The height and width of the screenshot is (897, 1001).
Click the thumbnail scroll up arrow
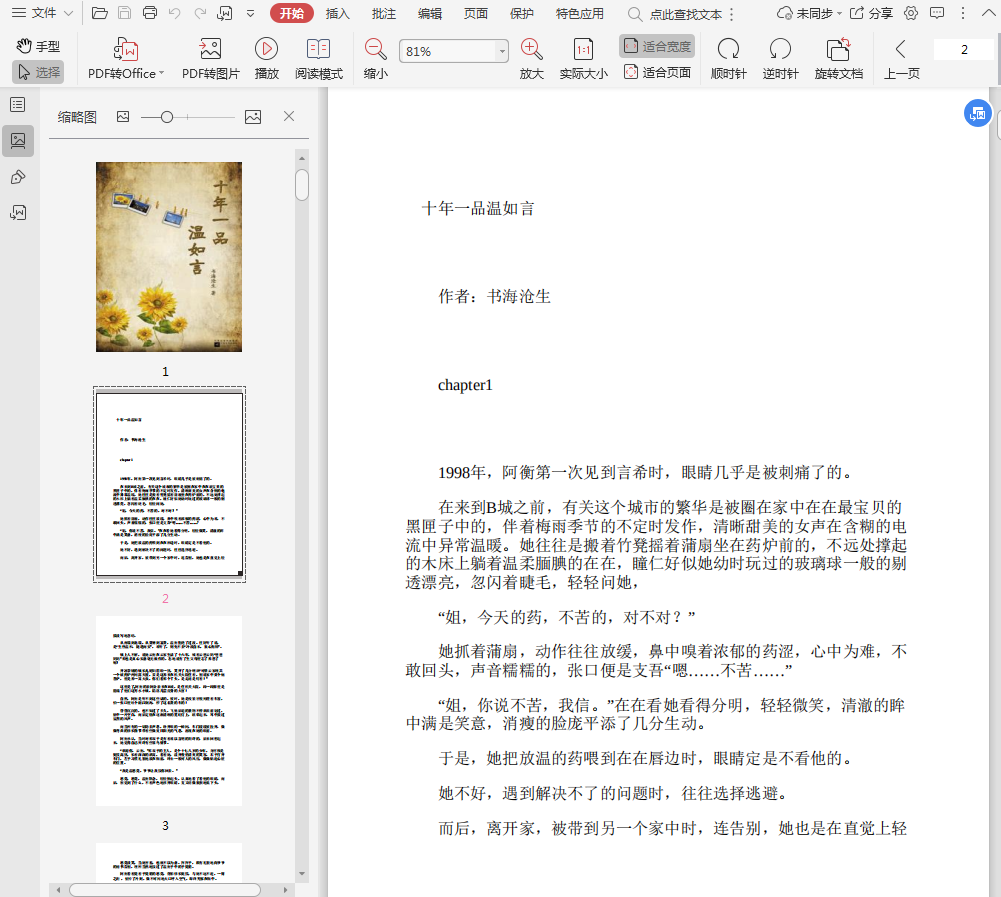[302, 158]
